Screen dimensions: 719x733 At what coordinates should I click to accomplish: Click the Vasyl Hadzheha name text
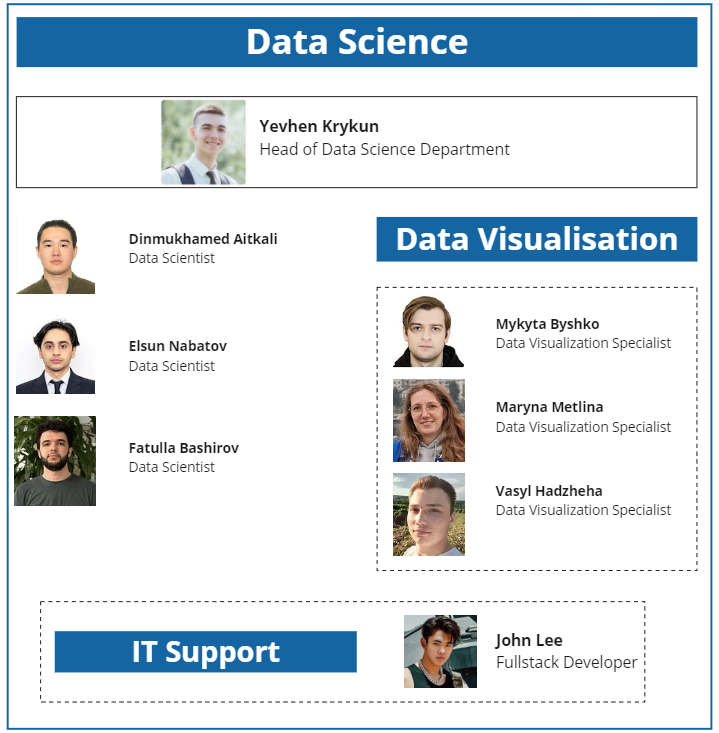549,491
